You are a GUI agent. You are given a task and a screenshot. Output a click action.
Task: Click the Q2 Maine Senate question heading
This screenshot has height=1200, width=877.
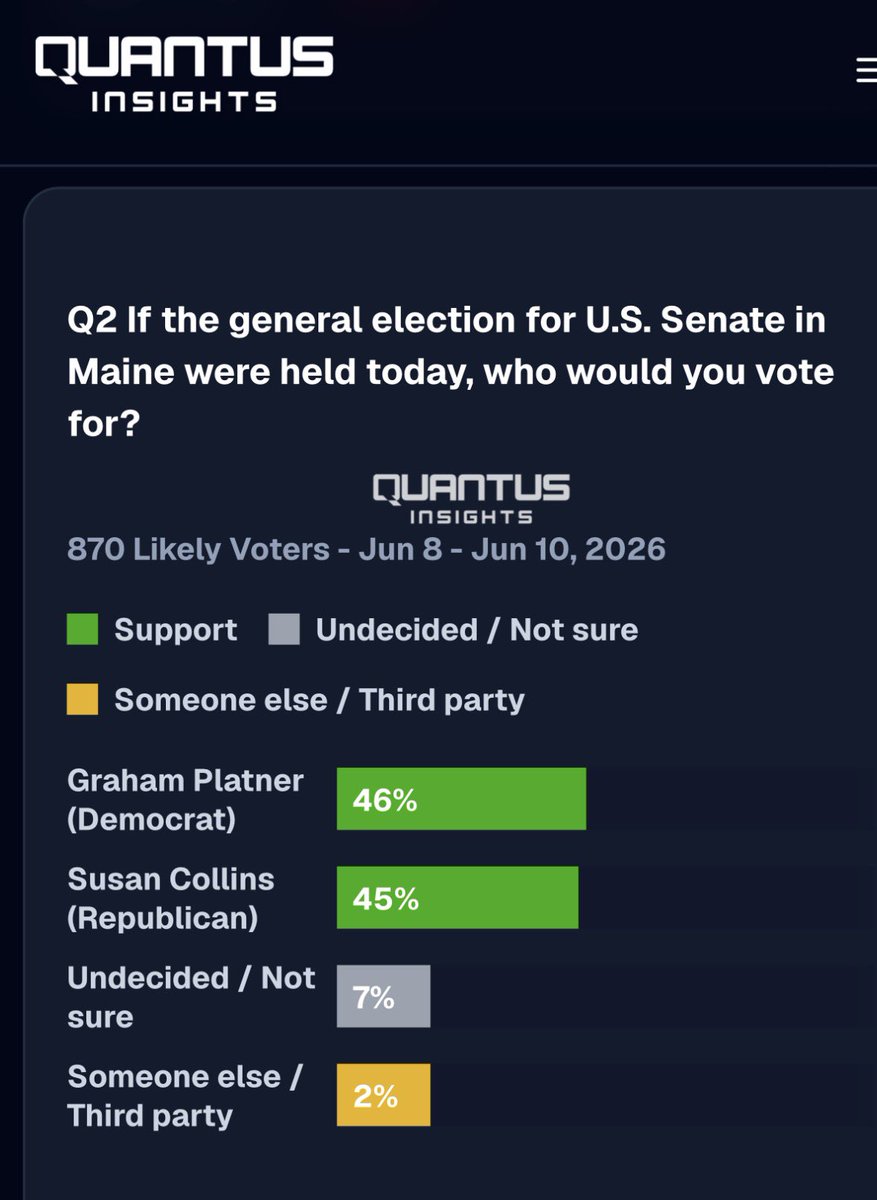click(450, 372)
